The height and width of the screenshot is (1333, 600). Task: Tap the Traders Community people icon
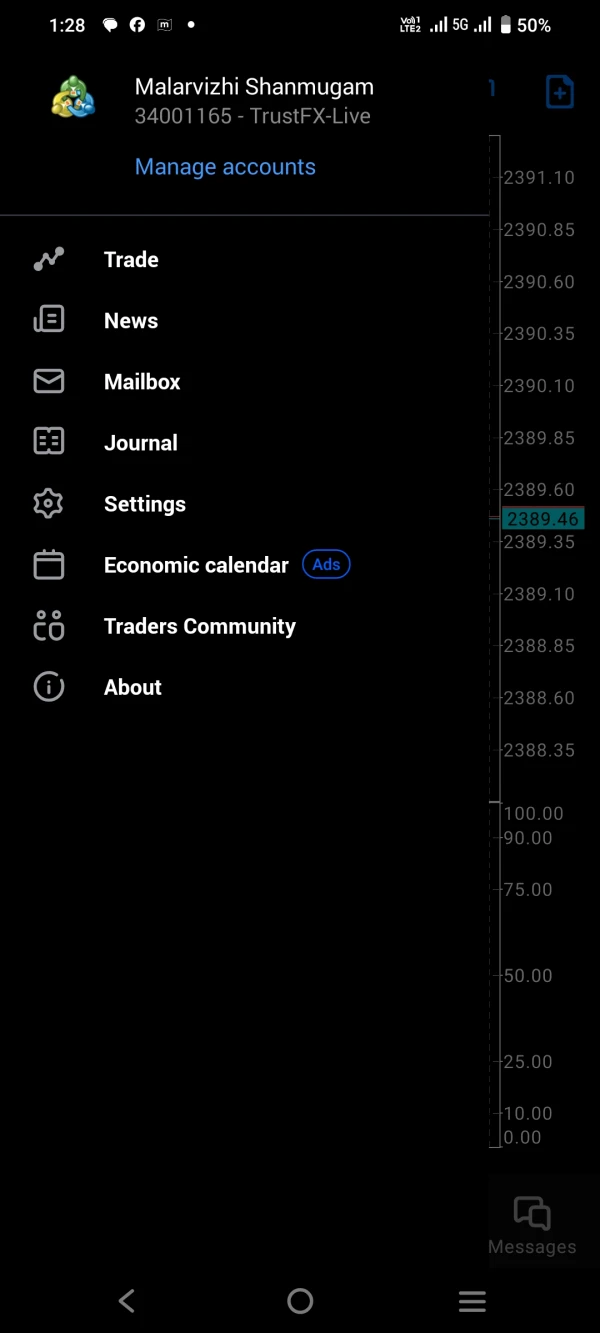(48, 626)
